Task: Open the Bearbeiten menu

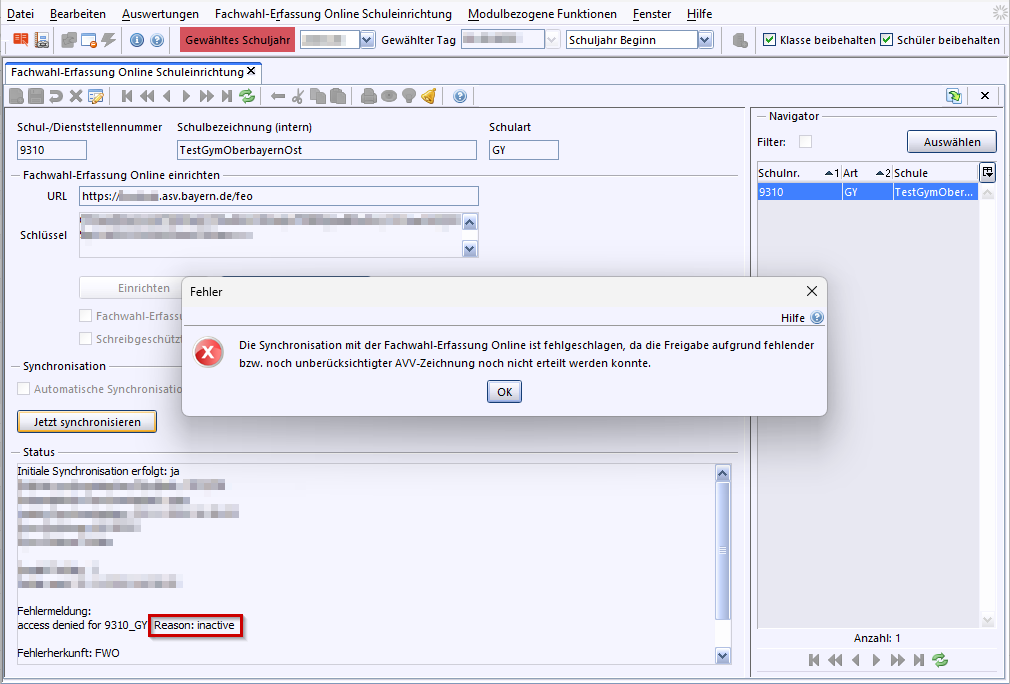Action: (77, 14)
